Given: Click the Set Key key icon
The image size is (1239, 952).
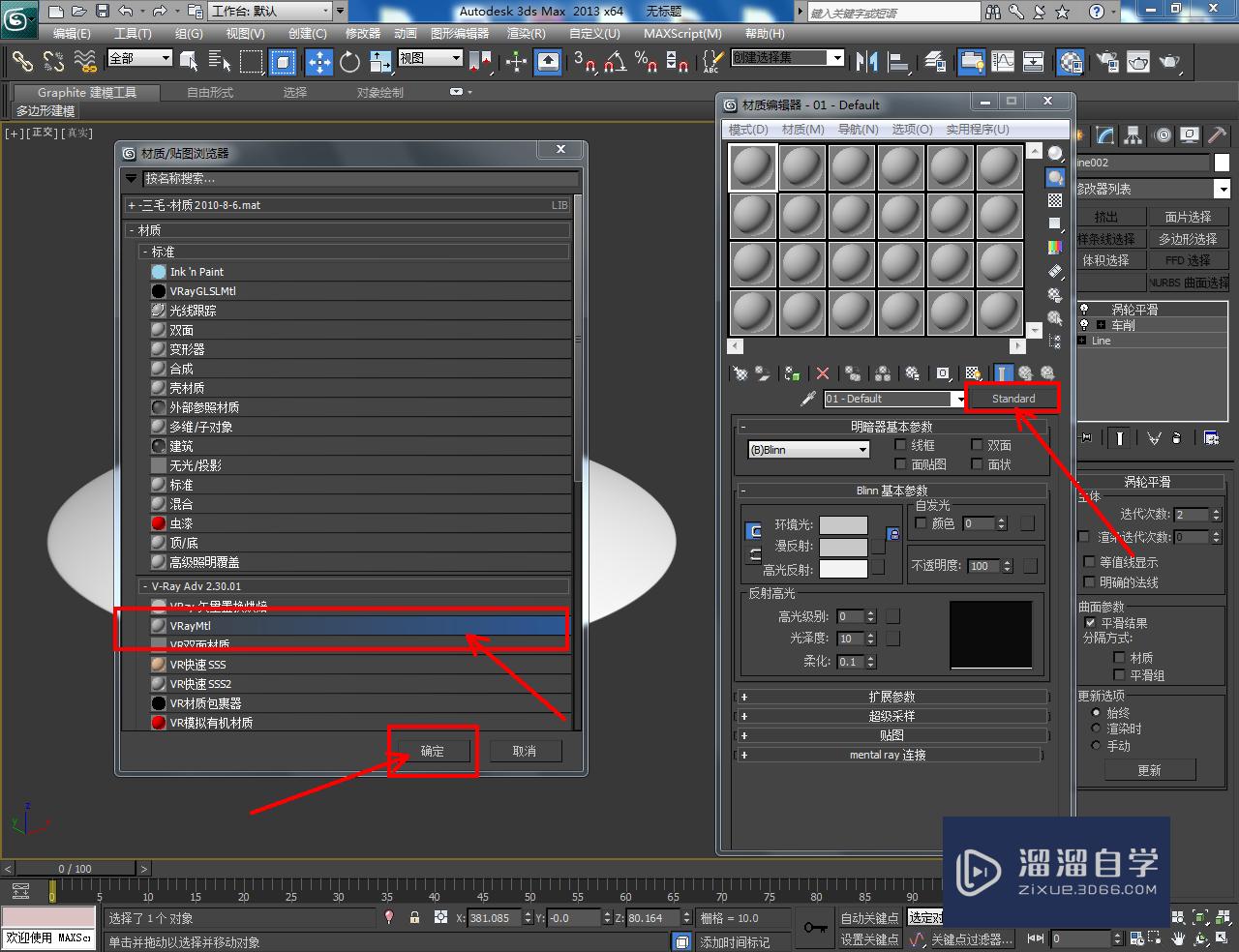Looking at the screenshot, I should [815, 928].
